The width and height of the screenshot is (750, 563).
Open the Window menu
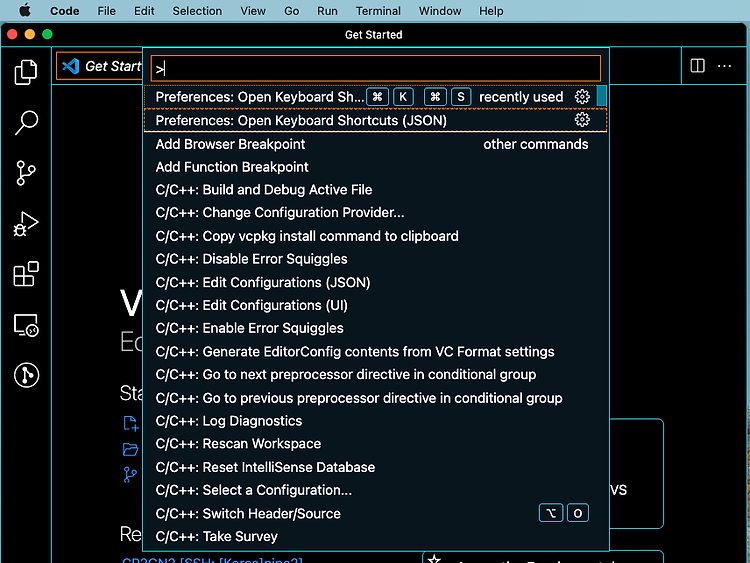(x=440, y=11)
